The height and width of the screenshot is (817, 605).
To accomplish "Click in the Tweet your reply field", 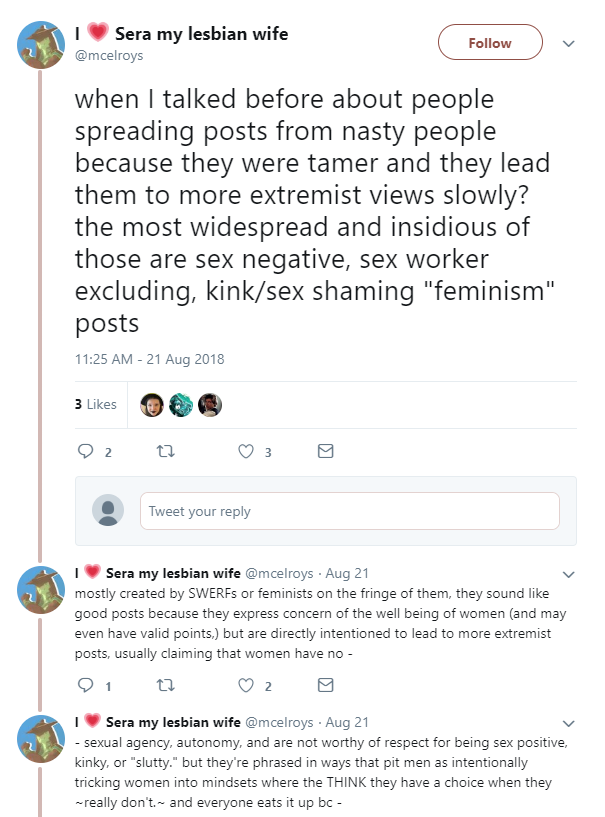I will (349, 511).
